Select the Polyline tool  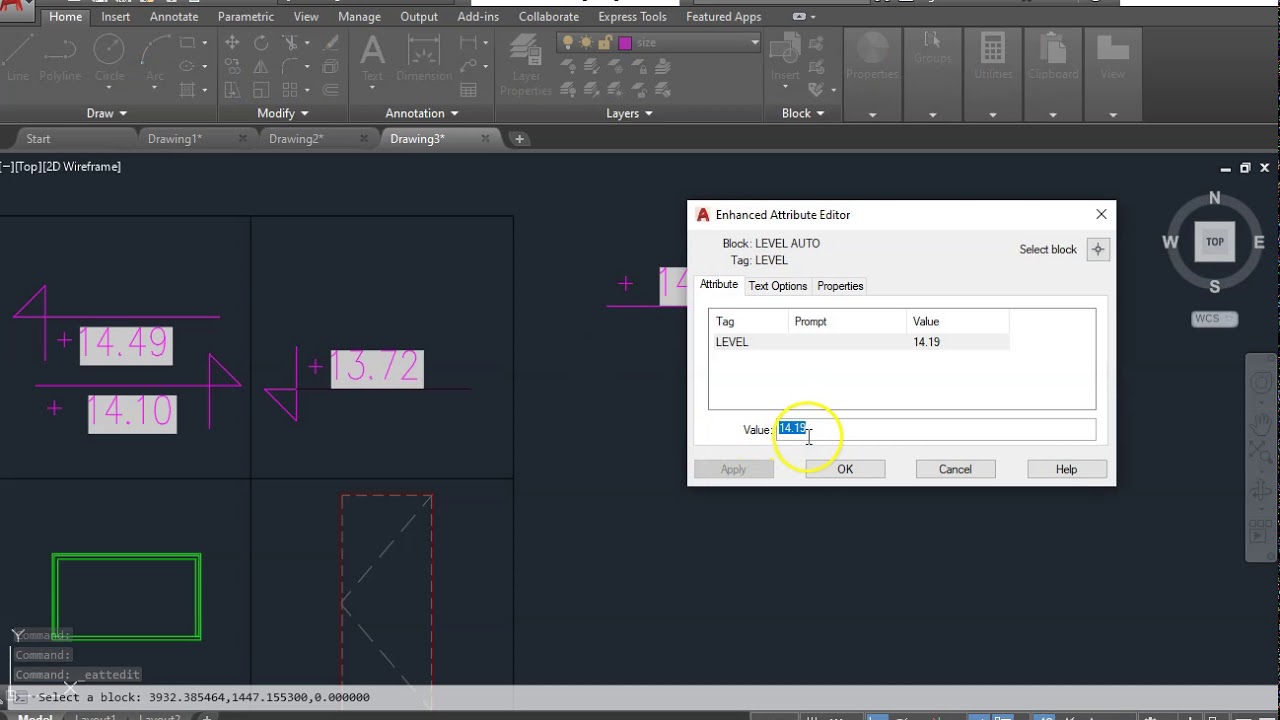pyautogui.click(x=60, y=58)
